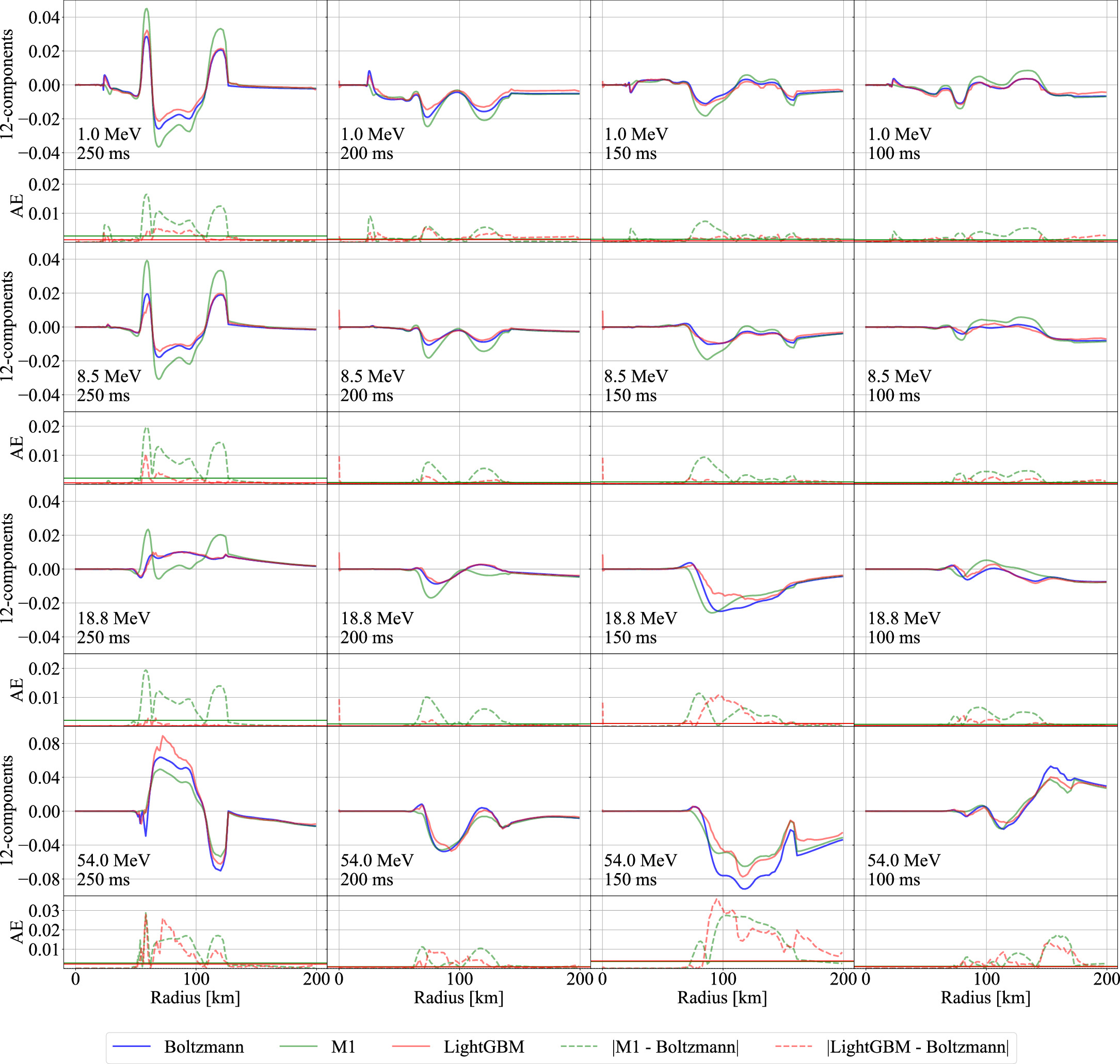Click the dashed green legend line sample
The height and width of the screenshot is (1064, 1120).
coord(579,1046)
